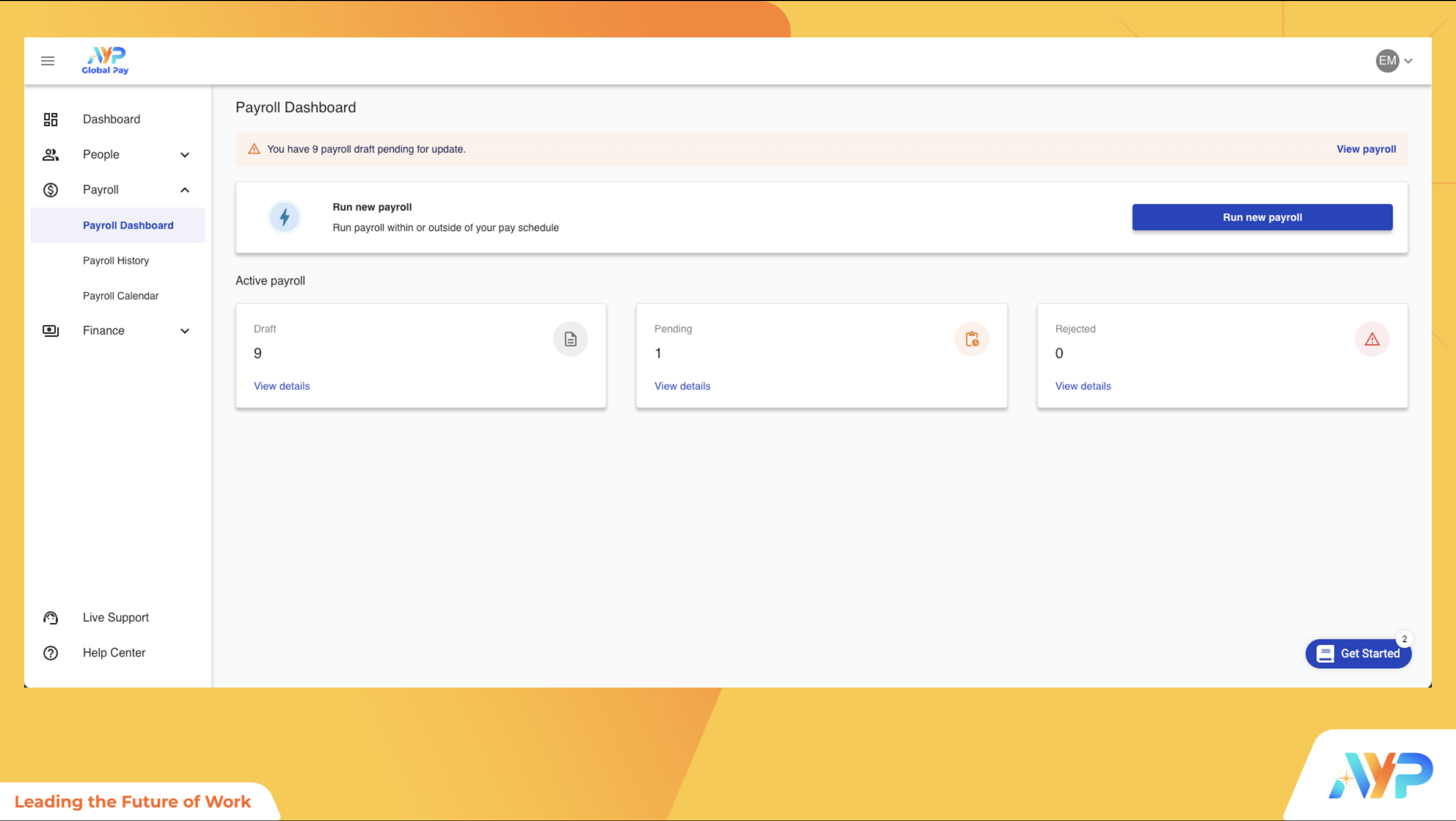The image size is (1456, 821).
Task: Select the Payroll Dashboard sidebar item
Action: point(128,225)
